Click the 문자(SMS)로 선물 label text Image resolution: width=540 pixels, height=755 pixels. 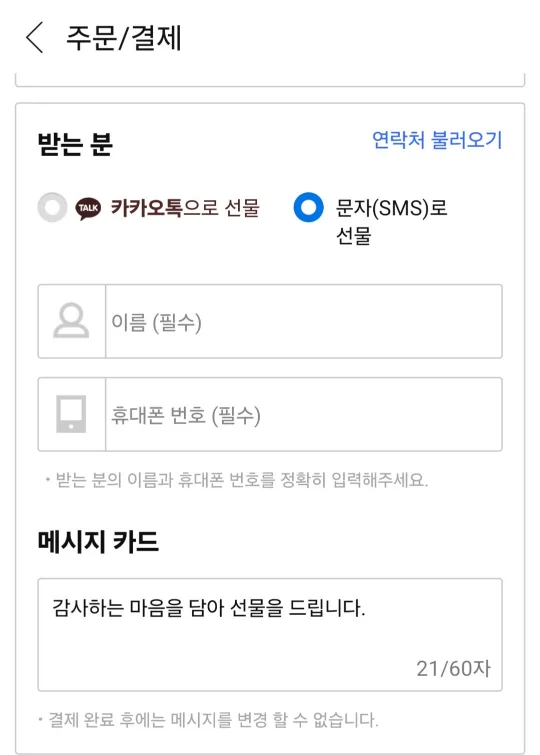[x=391, y=222]
